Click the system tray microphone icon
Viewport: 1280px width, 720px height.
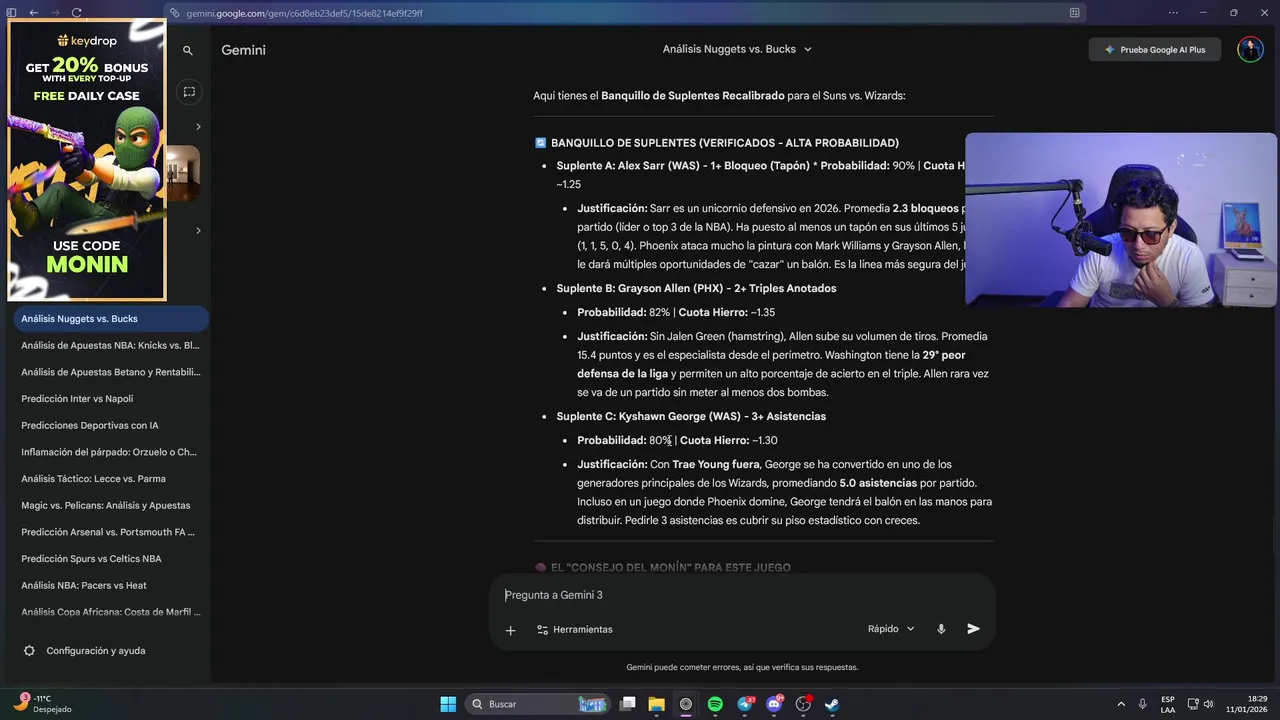1142,704
